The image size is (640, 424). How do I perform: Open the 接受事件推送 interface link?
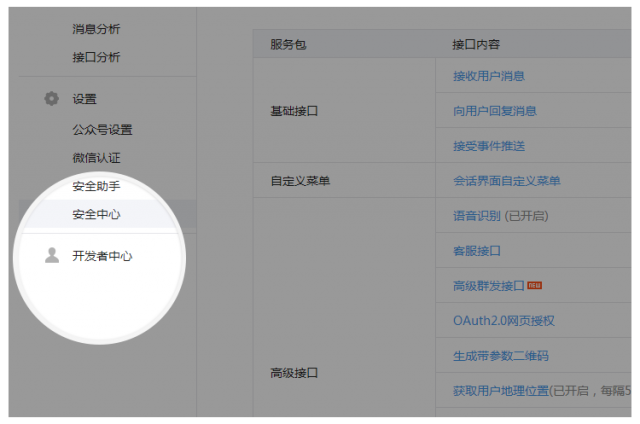[x=488, y=146]
